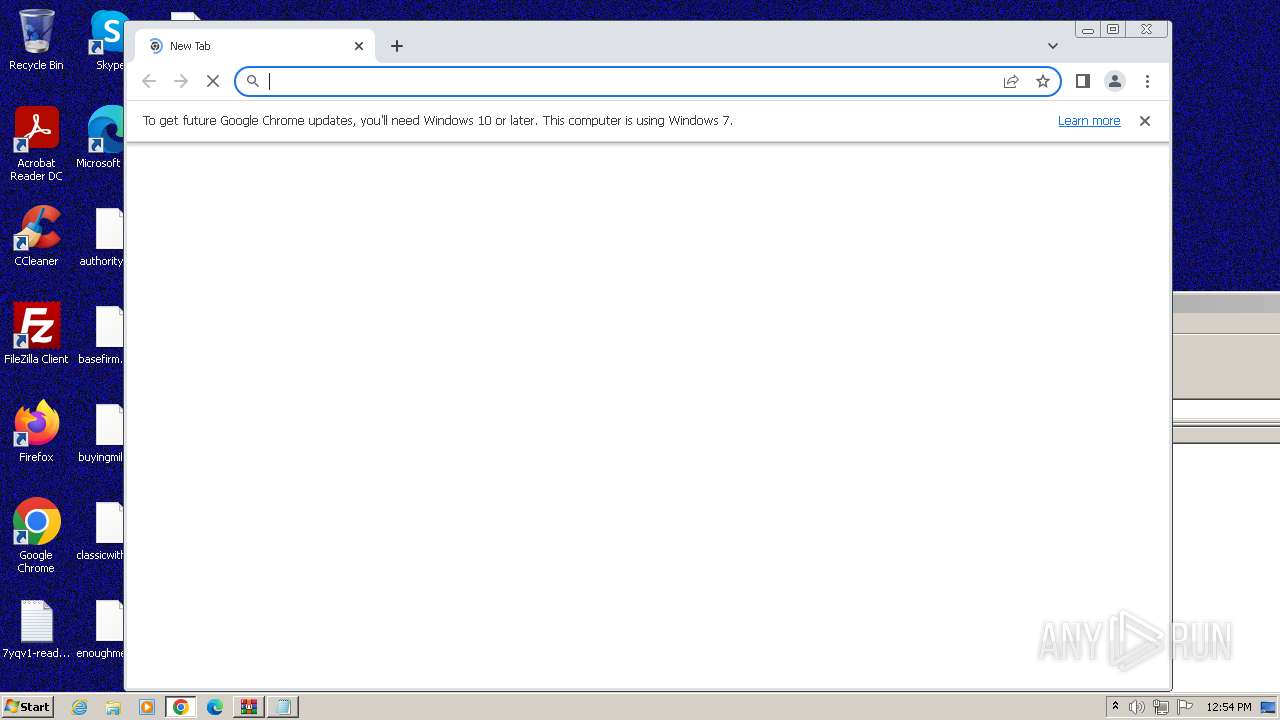Viewport: 1280px width, 720px height.
Task: Go back to previous page
Action: [149, 81]
